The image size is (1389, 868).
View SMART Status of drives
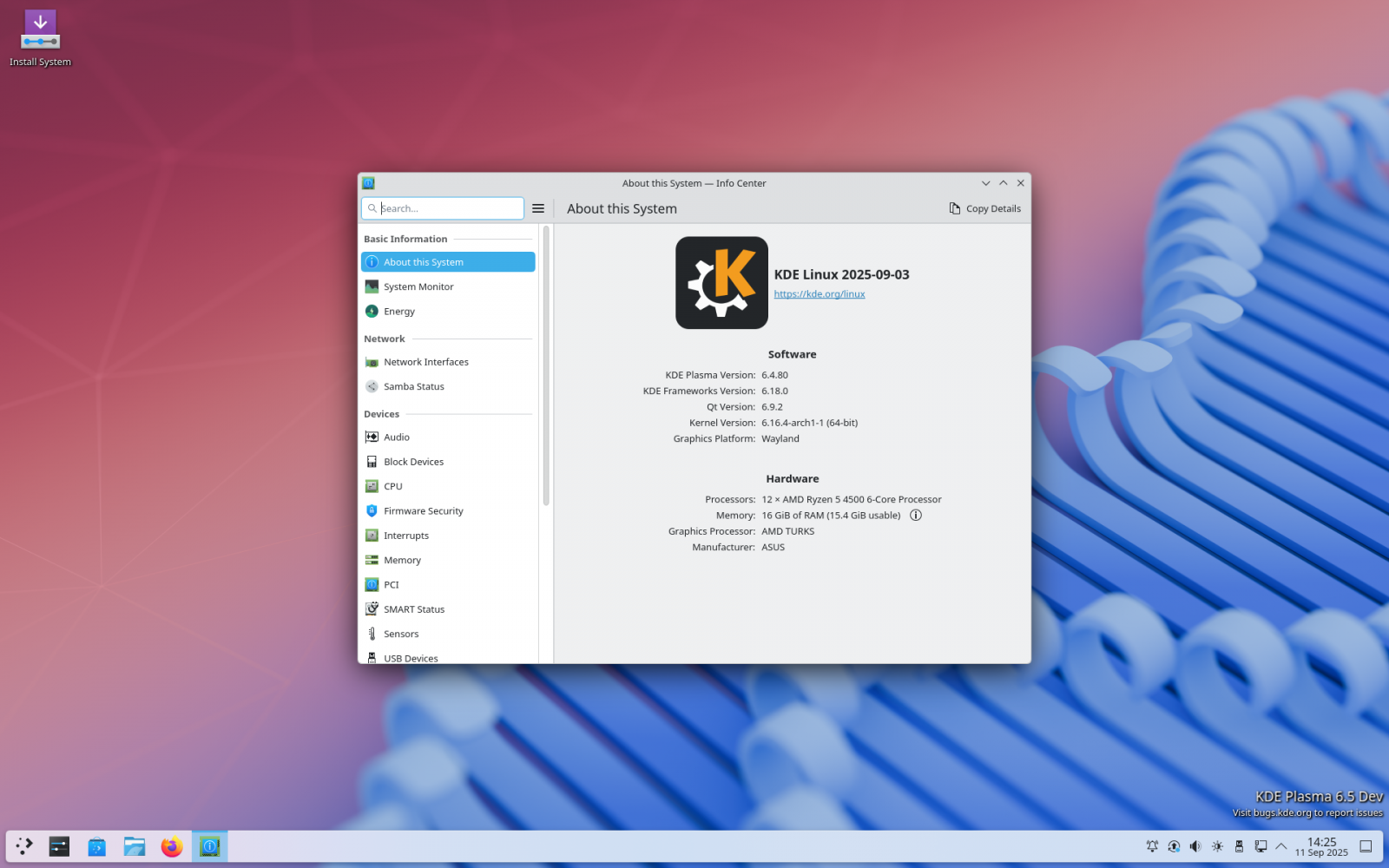(x=414, y=608)
